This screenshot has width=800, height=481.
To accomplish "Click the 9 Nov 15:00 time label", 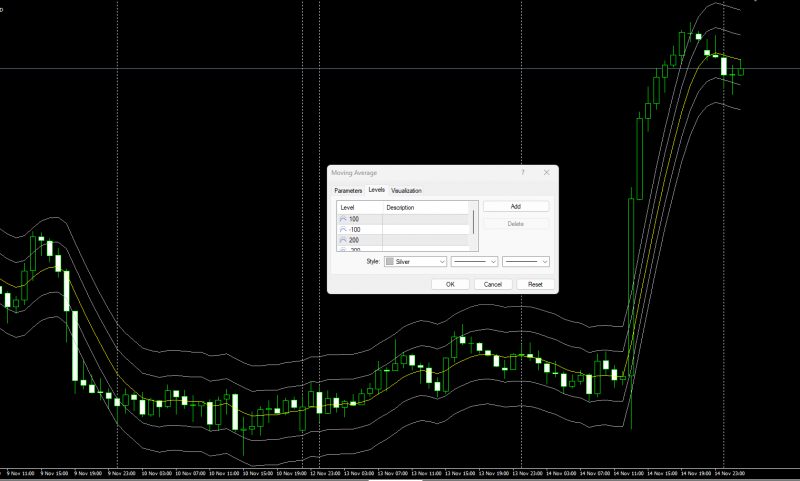I will point(54,473).
